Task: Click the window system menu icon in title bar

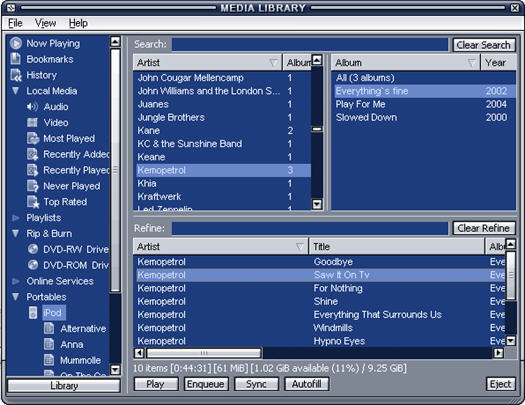Action: pyautogui.click(x=11, y=8)
